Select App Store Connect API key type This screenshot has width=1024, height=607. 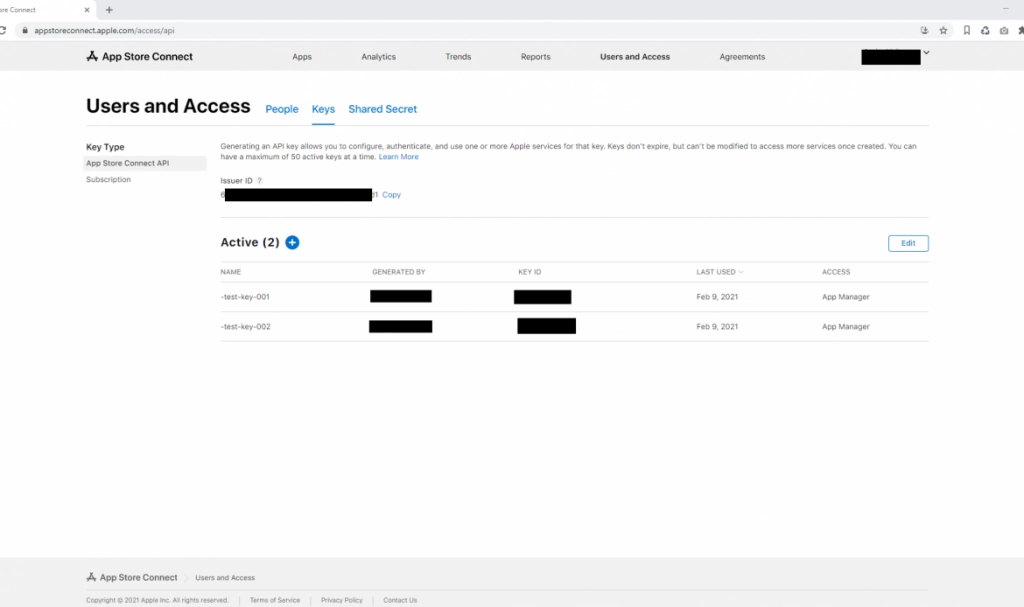pos(145,163)
